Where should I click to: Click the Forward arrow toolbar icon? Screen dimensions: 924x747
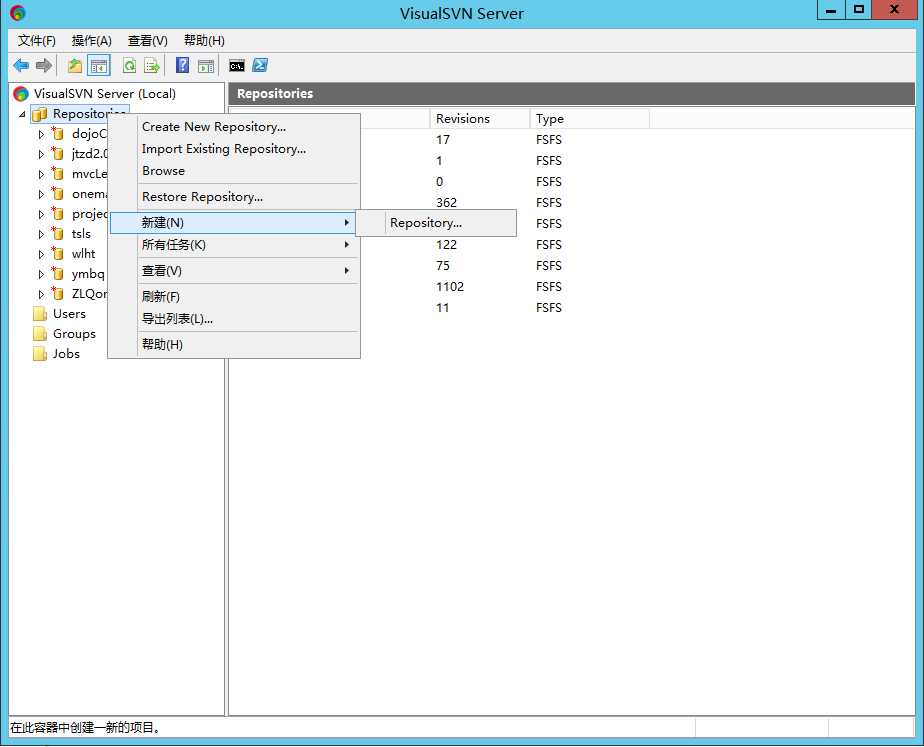(x=44, y=65)
